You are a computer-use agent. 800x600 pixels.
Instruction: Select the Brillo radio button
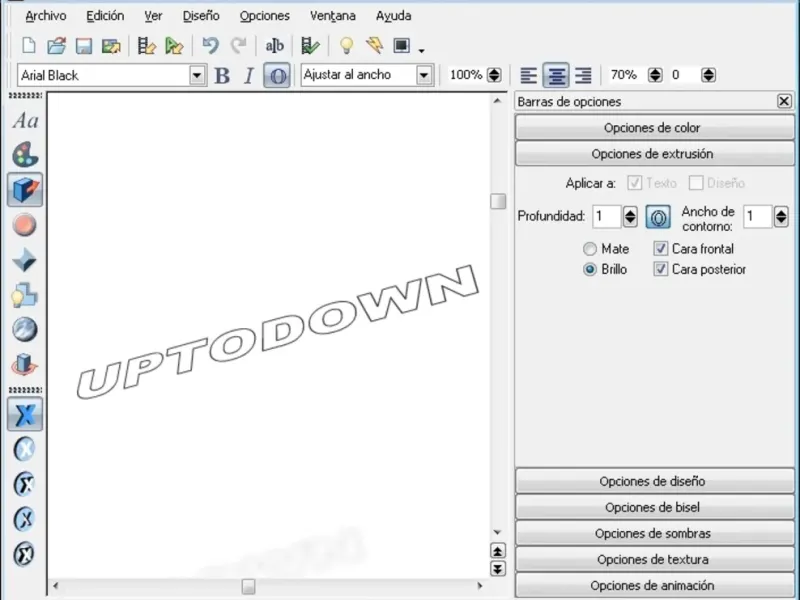pos(590,269)
